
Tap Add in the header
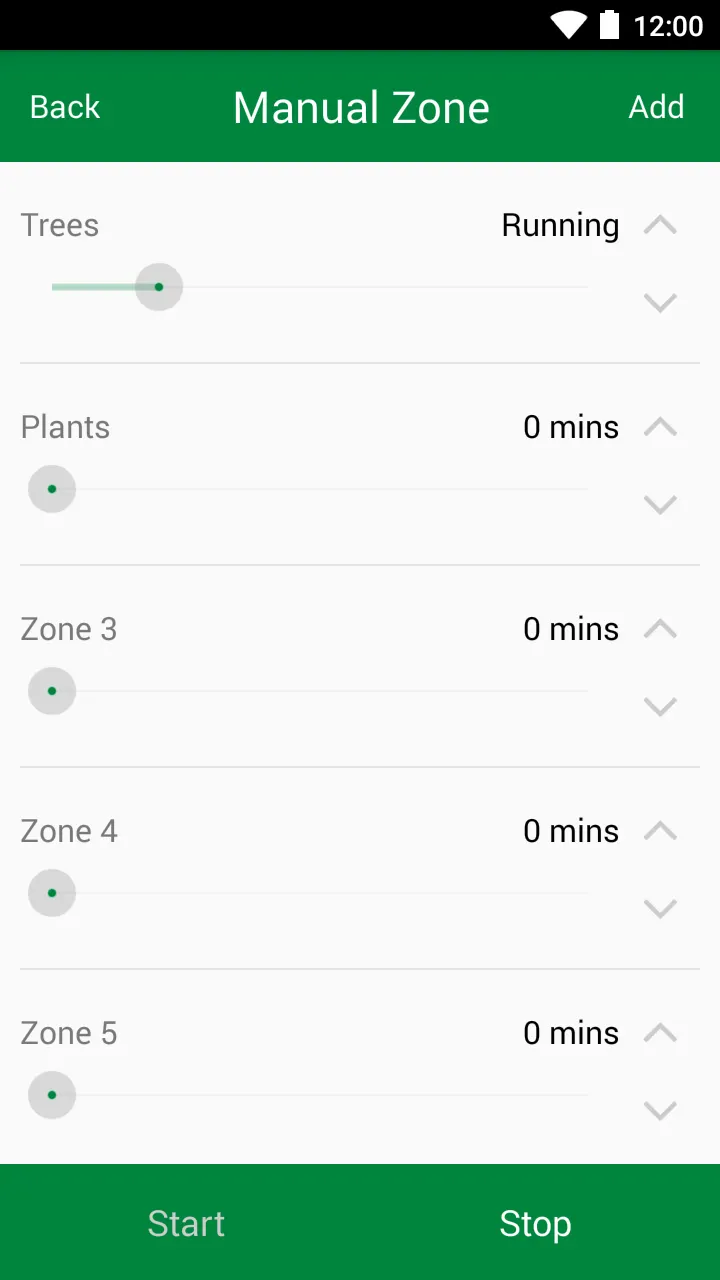(x=656, y=107)
